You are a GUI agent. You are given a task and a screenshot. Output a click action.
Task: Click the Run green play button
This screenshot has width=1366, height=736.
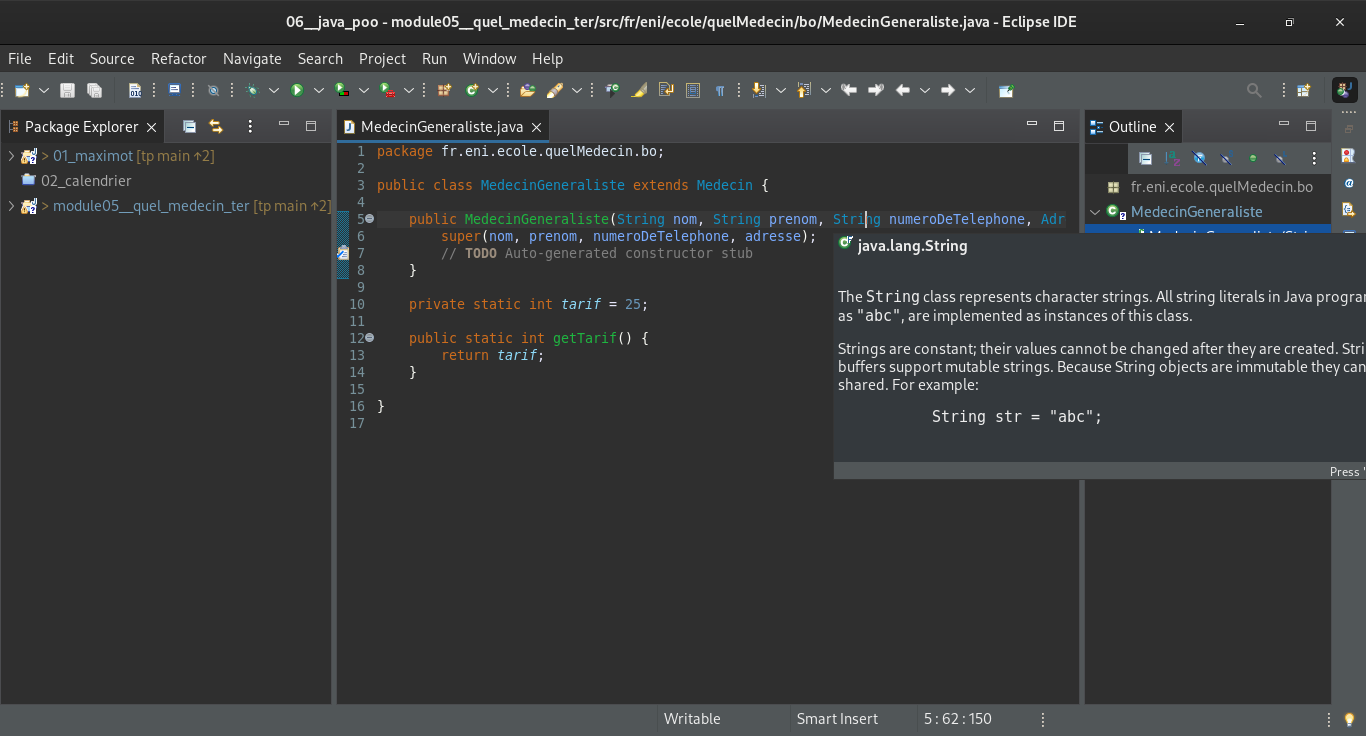click(297, 90)
